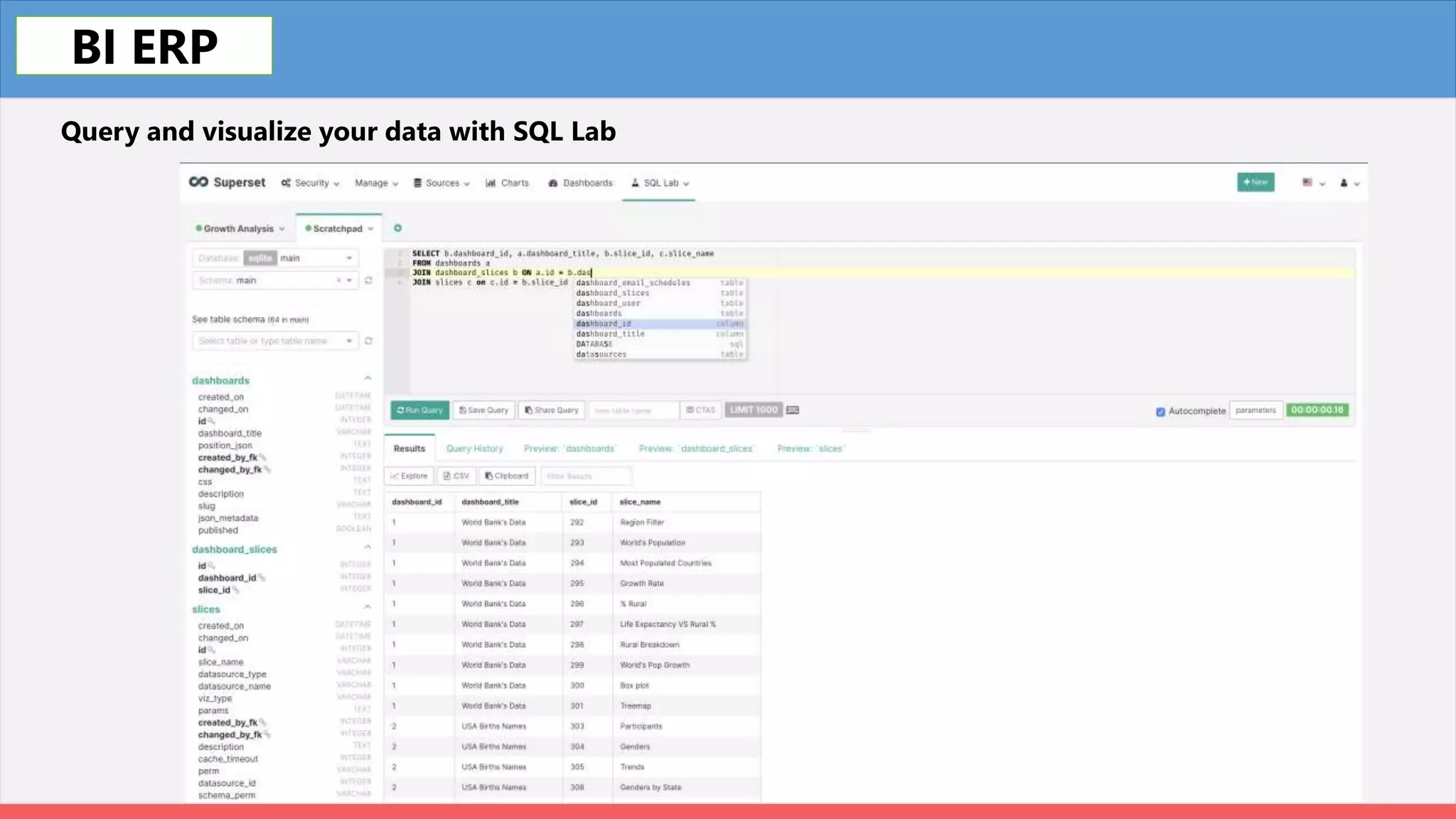This screenshot has height=819, width=1456.
Task: Toggle the Autocomplete checkbox
Action: [x=1160, y=412]
